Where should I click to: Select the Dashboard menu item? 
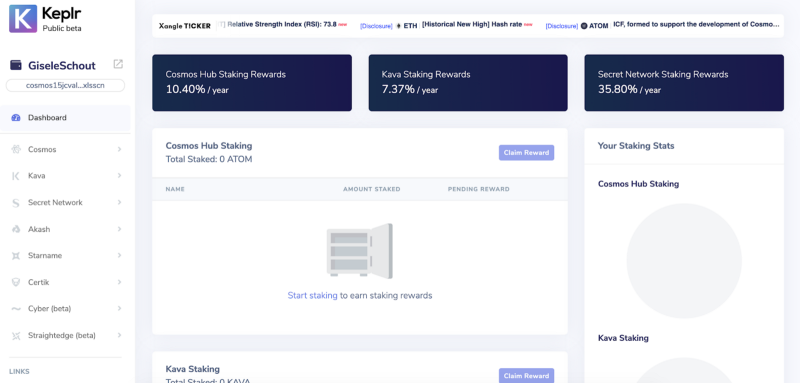(65, 118)
